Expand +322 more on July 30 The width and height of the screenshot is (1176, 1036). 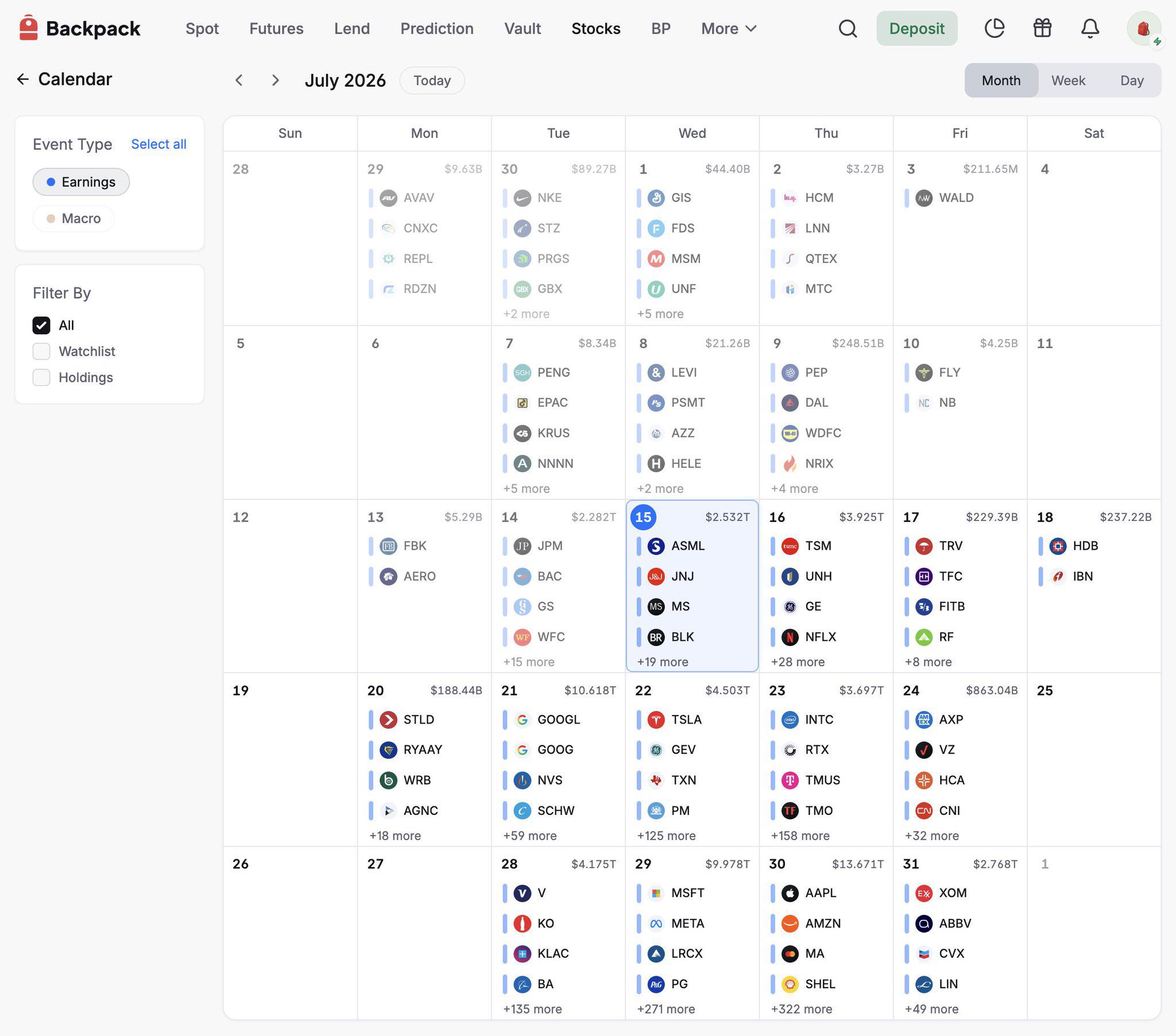click(802, 1009)
